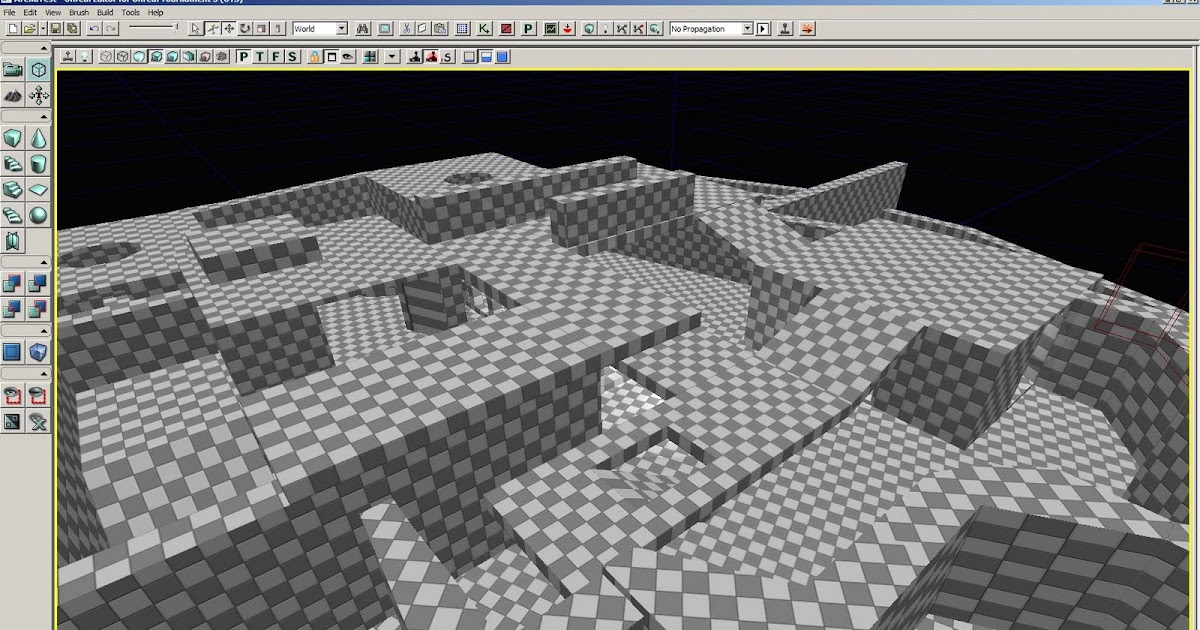Viewport: 1200px width, 630px height.
Task: Pick the Sphere brush builder
Action: click(x=38, y=215)
